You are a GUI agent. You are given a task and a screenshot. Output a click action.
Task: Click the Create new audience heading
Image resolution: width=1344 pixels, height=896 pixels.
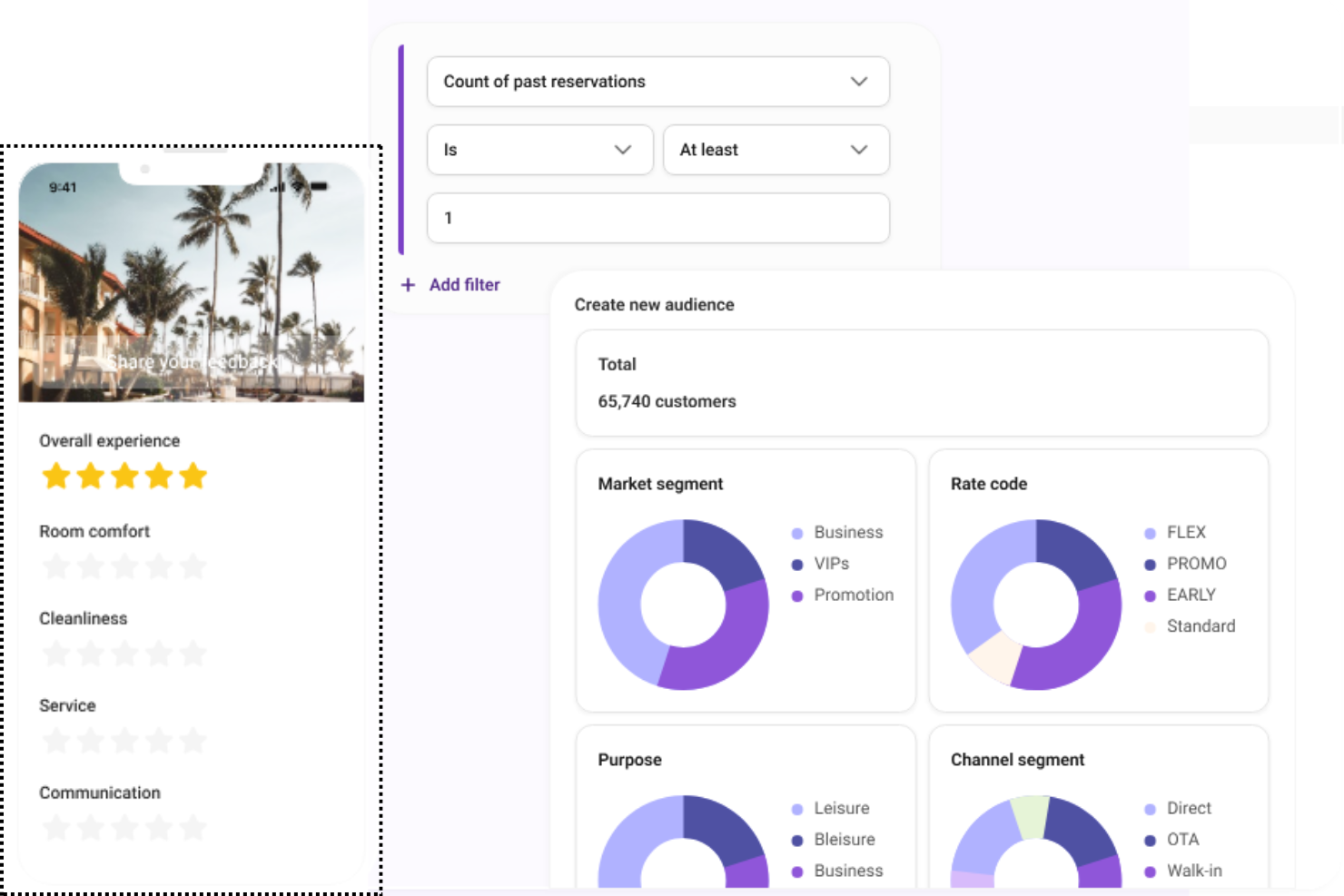coord(654,305)
